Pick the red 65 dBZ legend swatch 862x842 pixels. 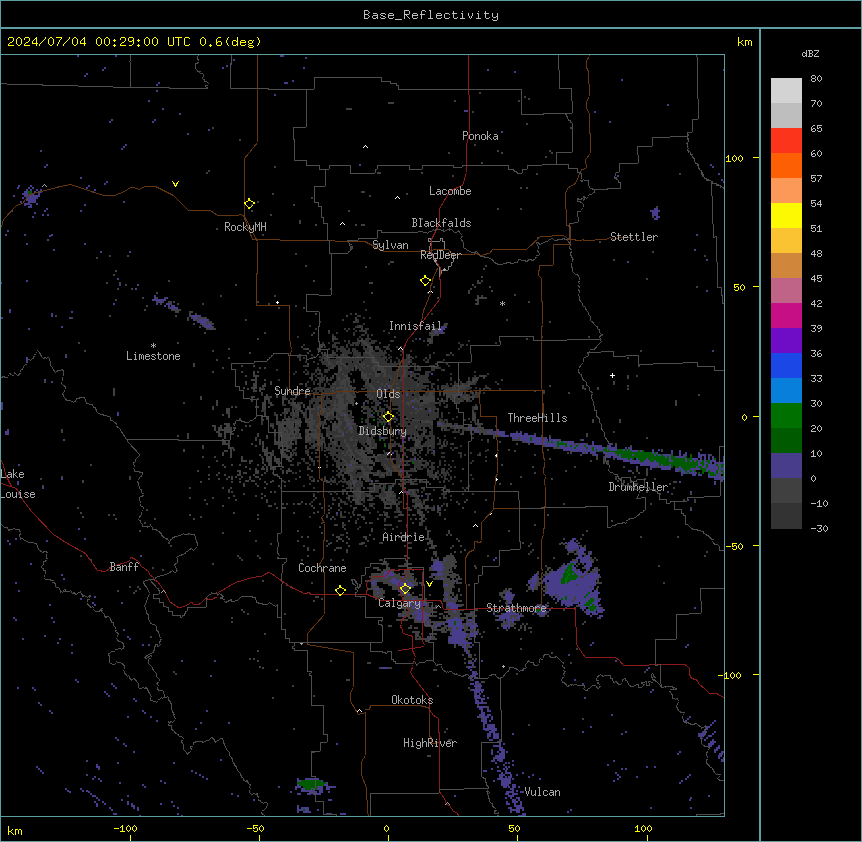click(x=786, y=140)
